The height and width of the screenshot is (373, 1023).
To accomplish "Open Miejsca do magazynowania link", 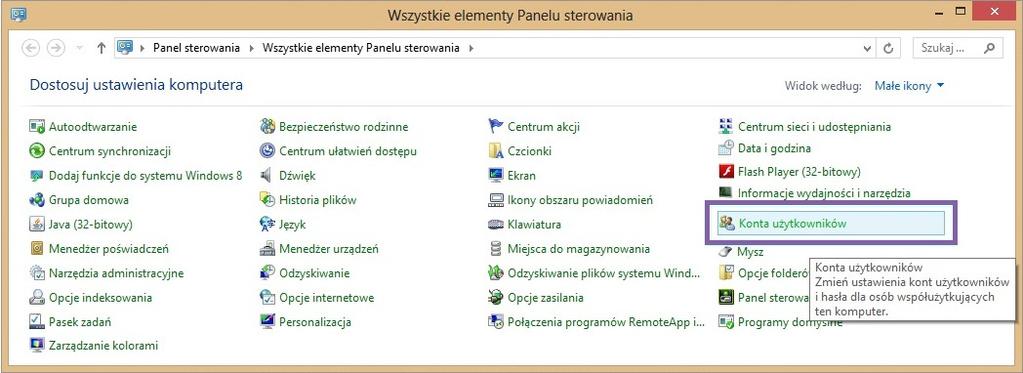I will [x=579, y=248].
